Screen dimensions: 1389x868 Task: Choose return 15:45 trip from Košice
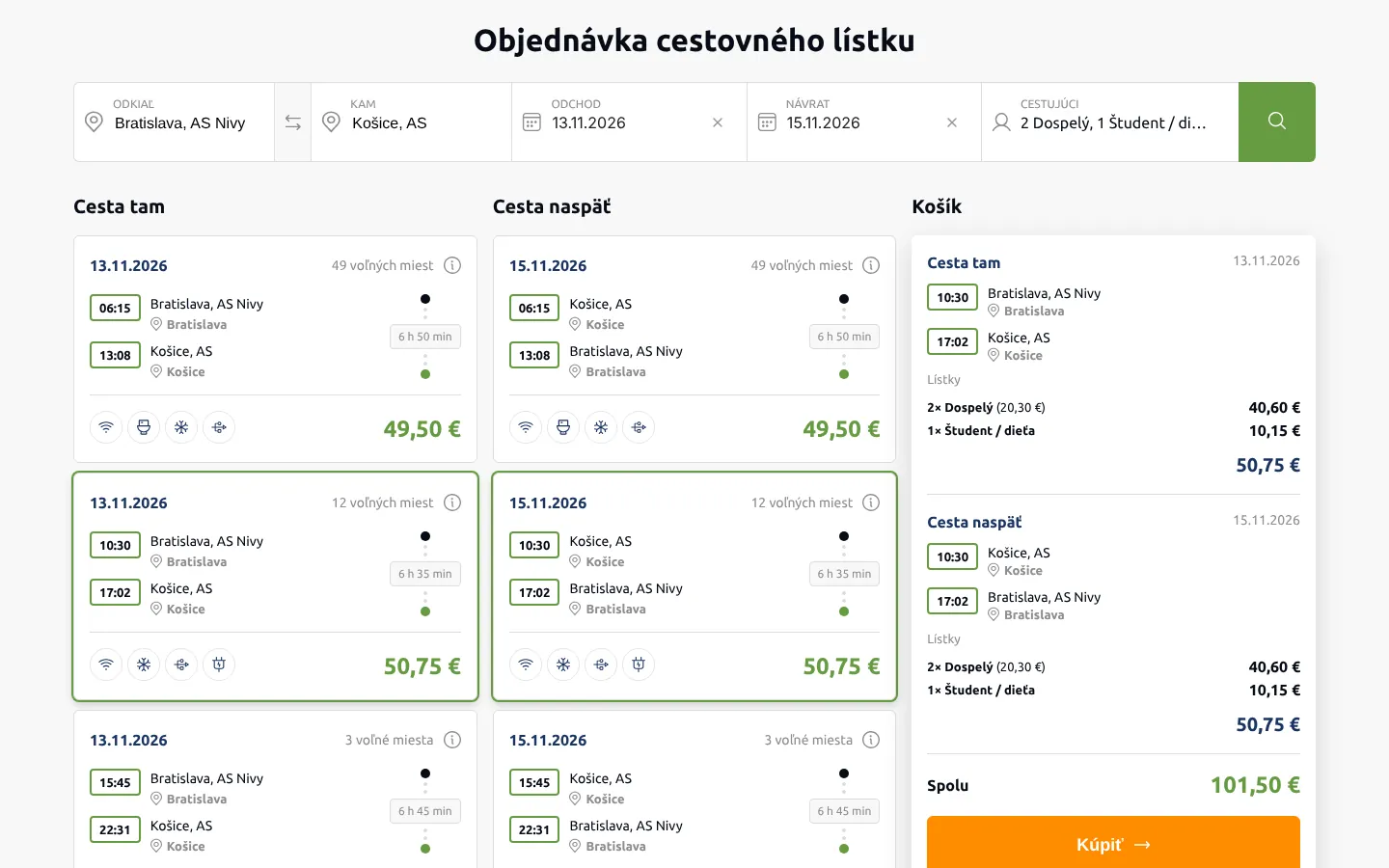point(694,789)
